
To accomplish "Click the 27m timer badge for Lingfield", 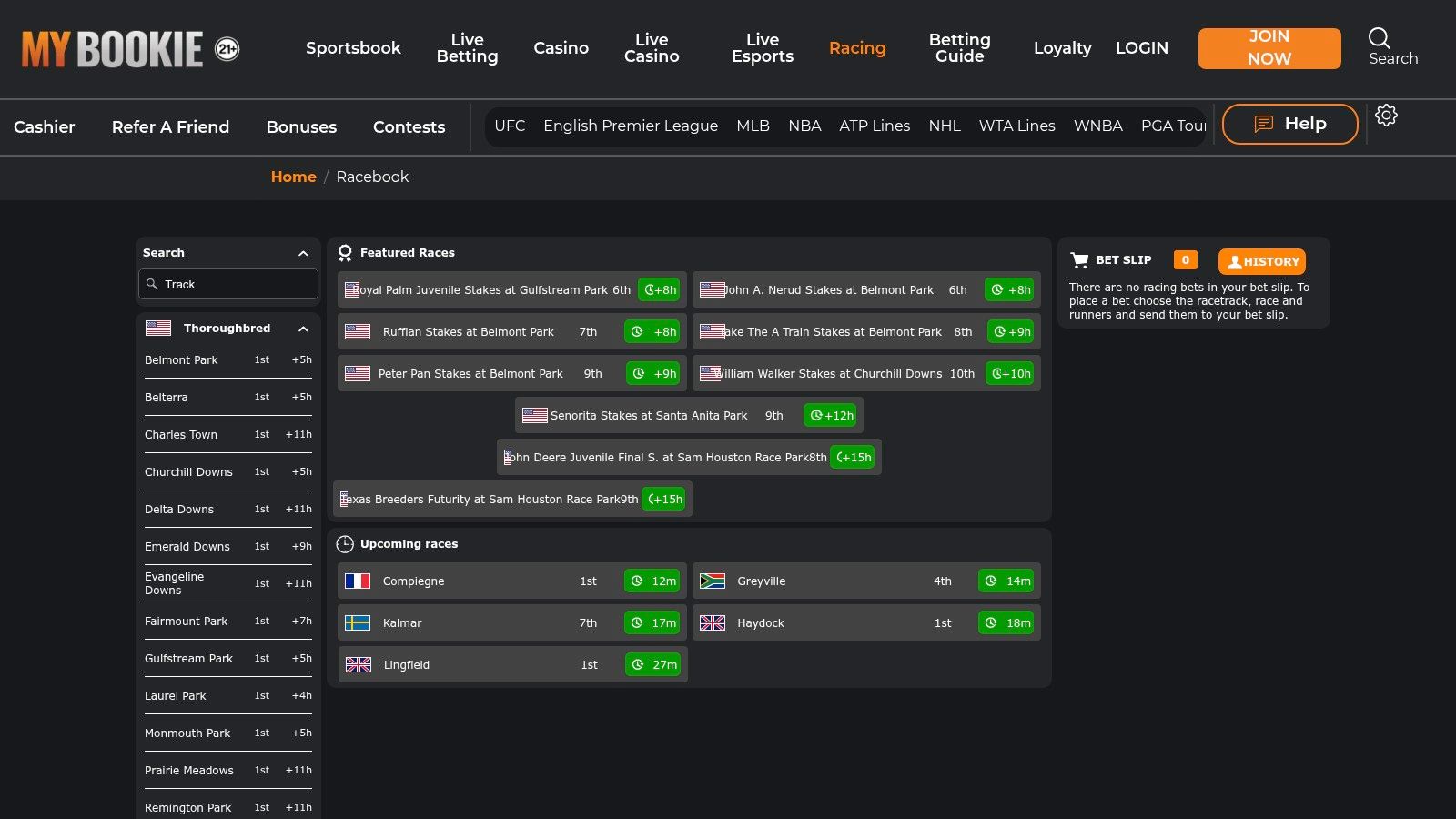I will click(x=653, y=664).
